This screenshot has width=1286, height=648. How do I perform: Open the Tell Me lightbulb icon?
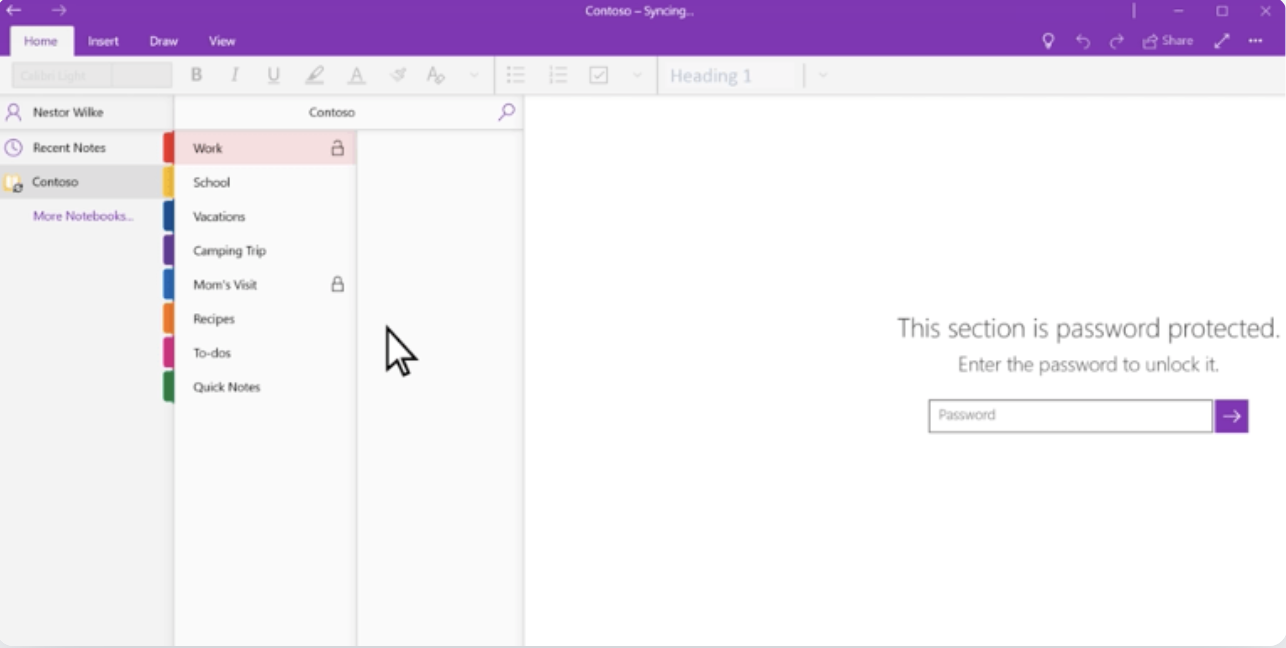1048,41
